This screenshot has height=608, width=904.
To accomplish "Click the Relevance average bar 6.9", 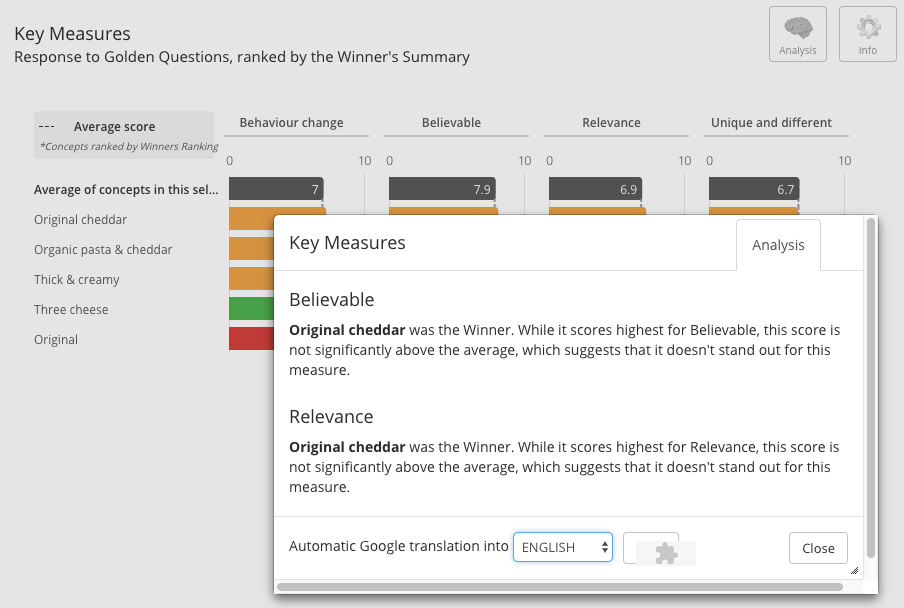I will (596, 189).
